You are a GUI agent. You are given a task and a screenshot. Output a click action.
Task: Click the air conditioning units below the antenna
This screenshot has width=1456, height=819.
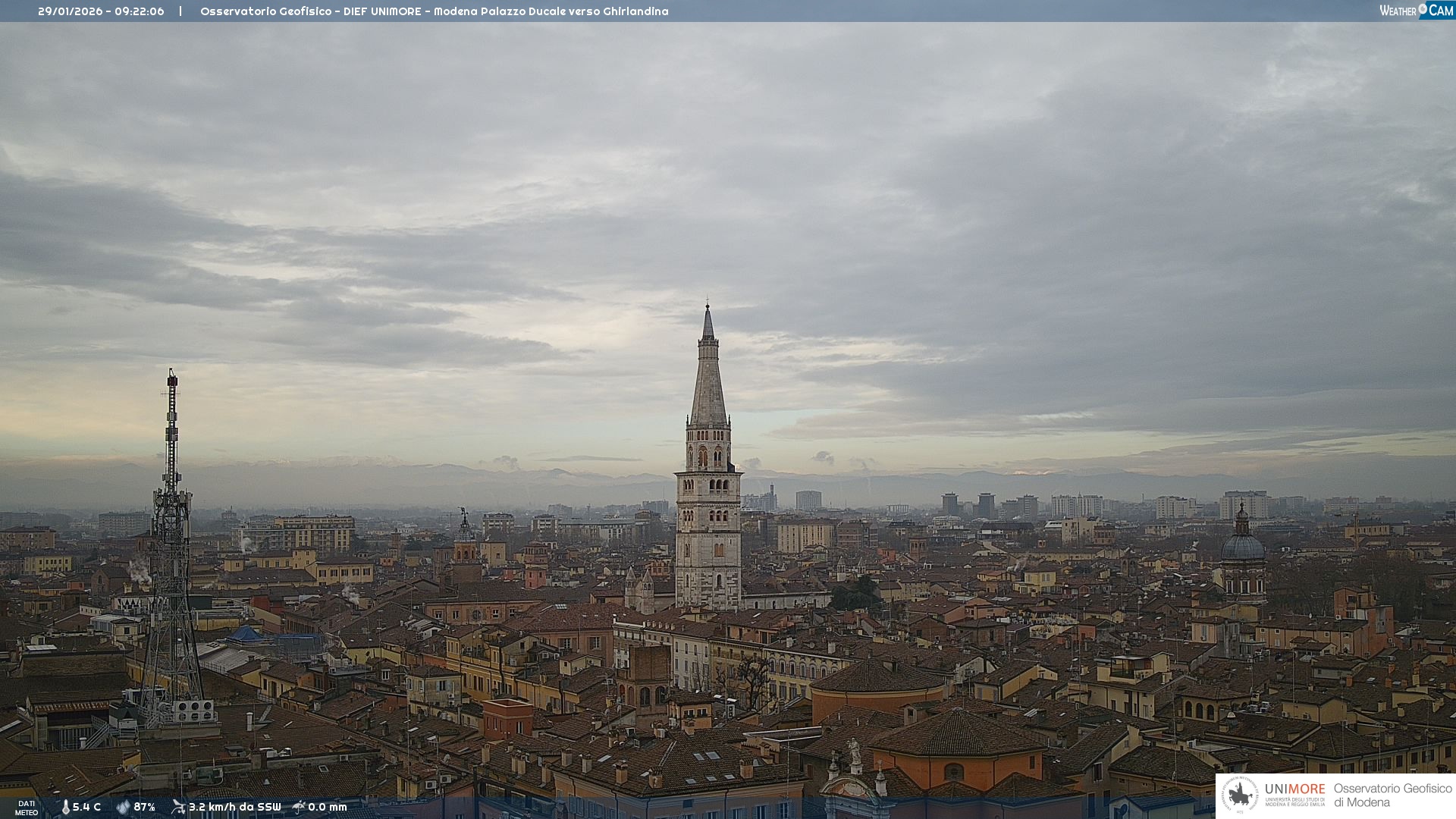(x=194, y=711)
